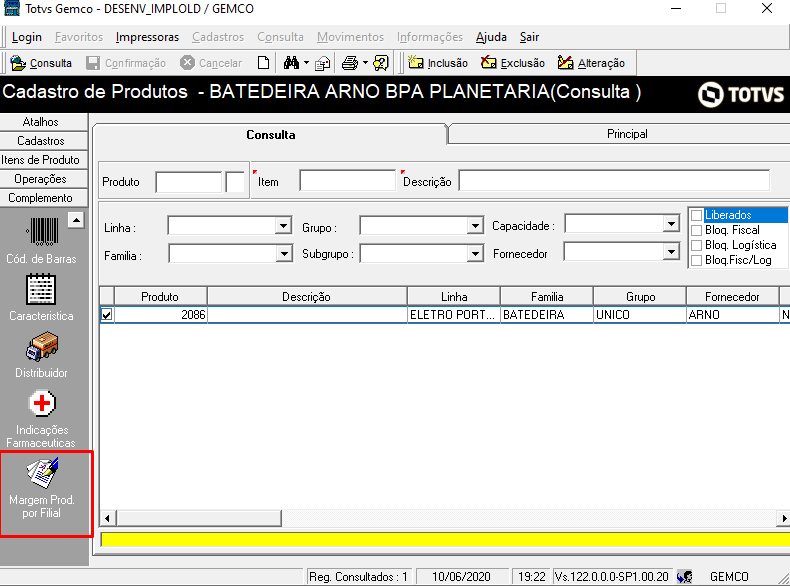Open Cód. de Barras barcode shortcut
Screen dimensions: 790x586
click(41, 241)
